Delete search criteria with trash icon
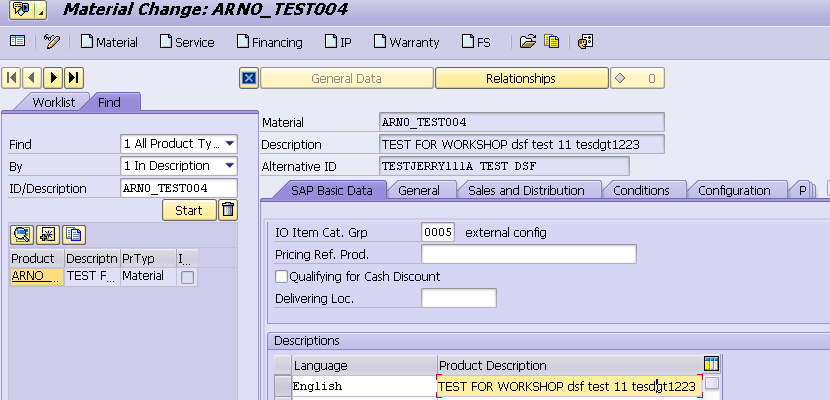Viewport: 830px width, 400px height. click(x=228, y=210)
